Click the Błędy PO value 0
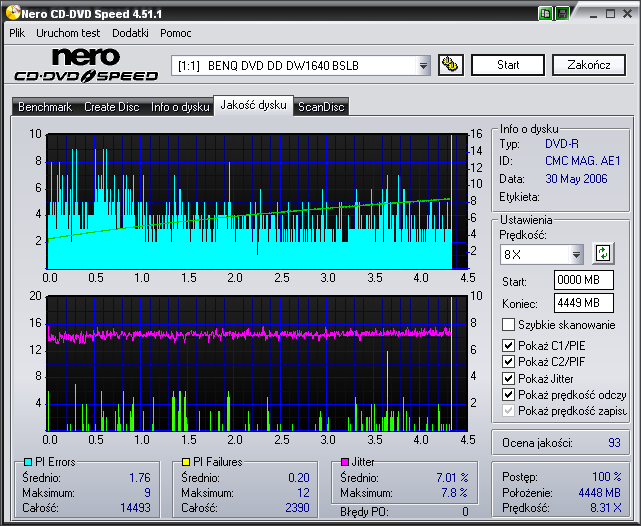 click(465, 511)
